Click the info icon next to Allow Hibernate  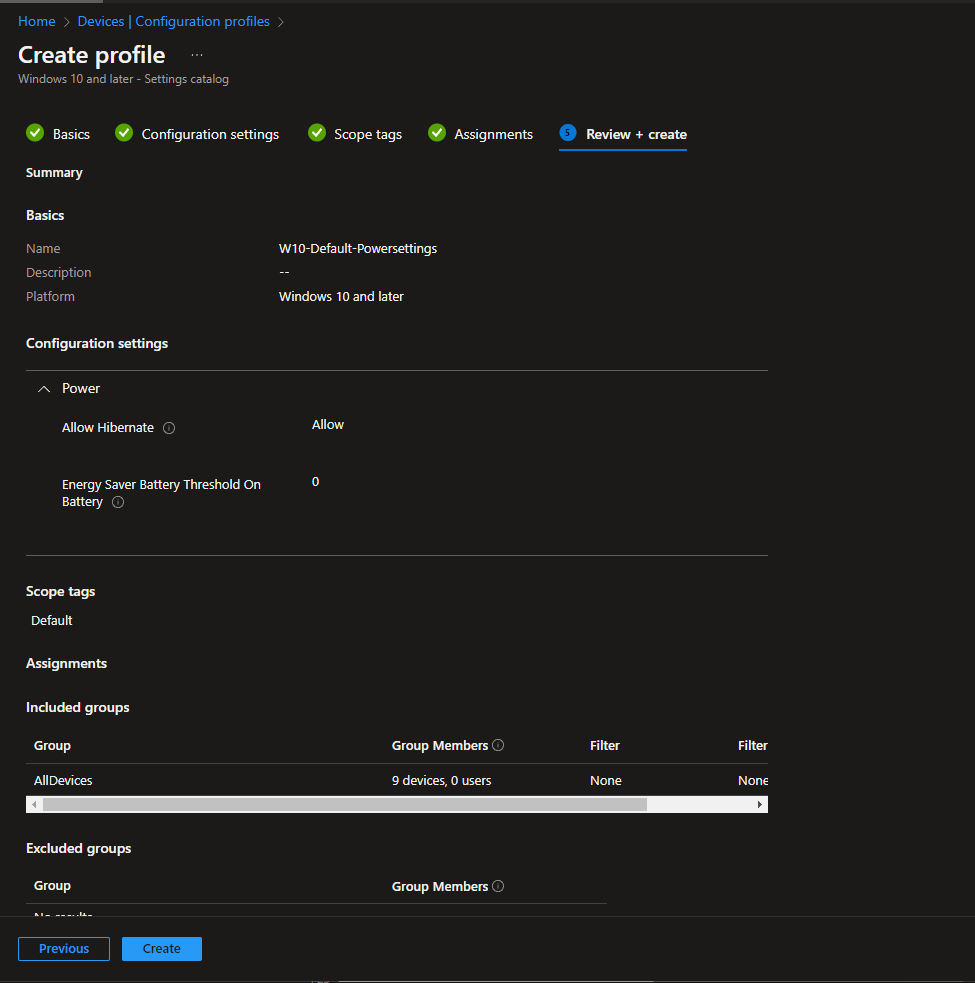(169, 428)
